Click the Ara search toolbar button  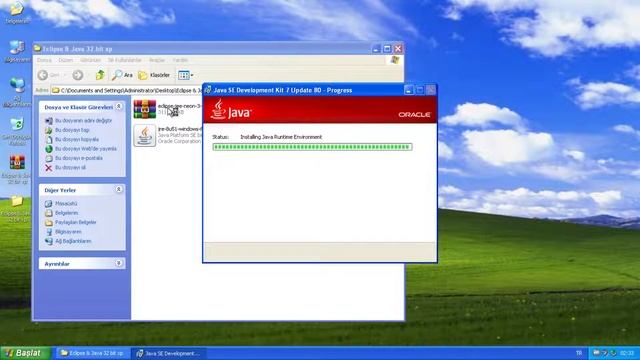122,75
